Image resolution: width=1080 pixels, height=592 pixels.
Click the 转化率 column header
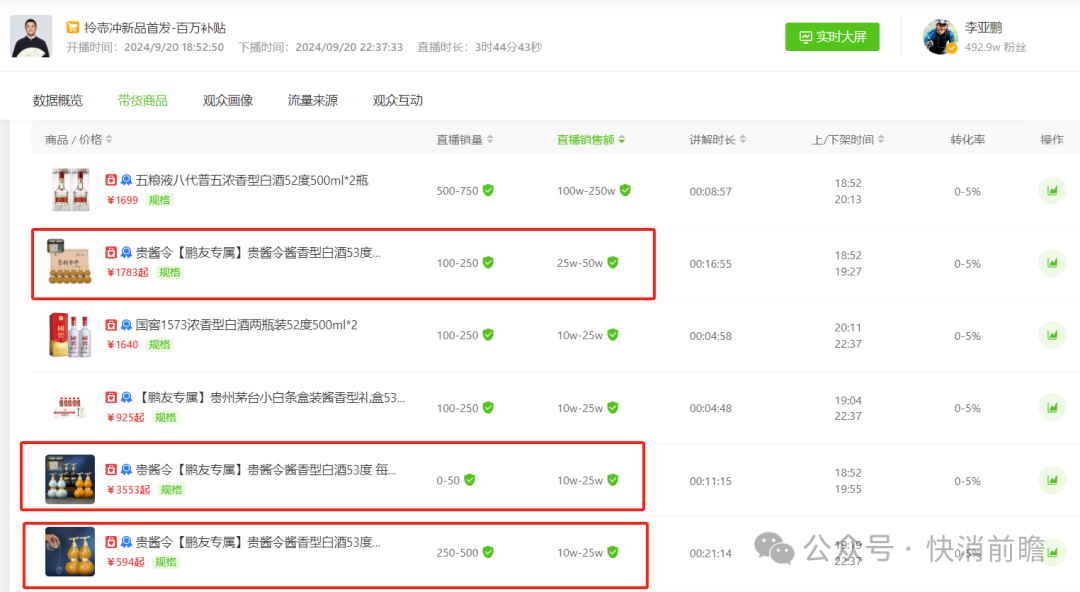coord(967,139)
